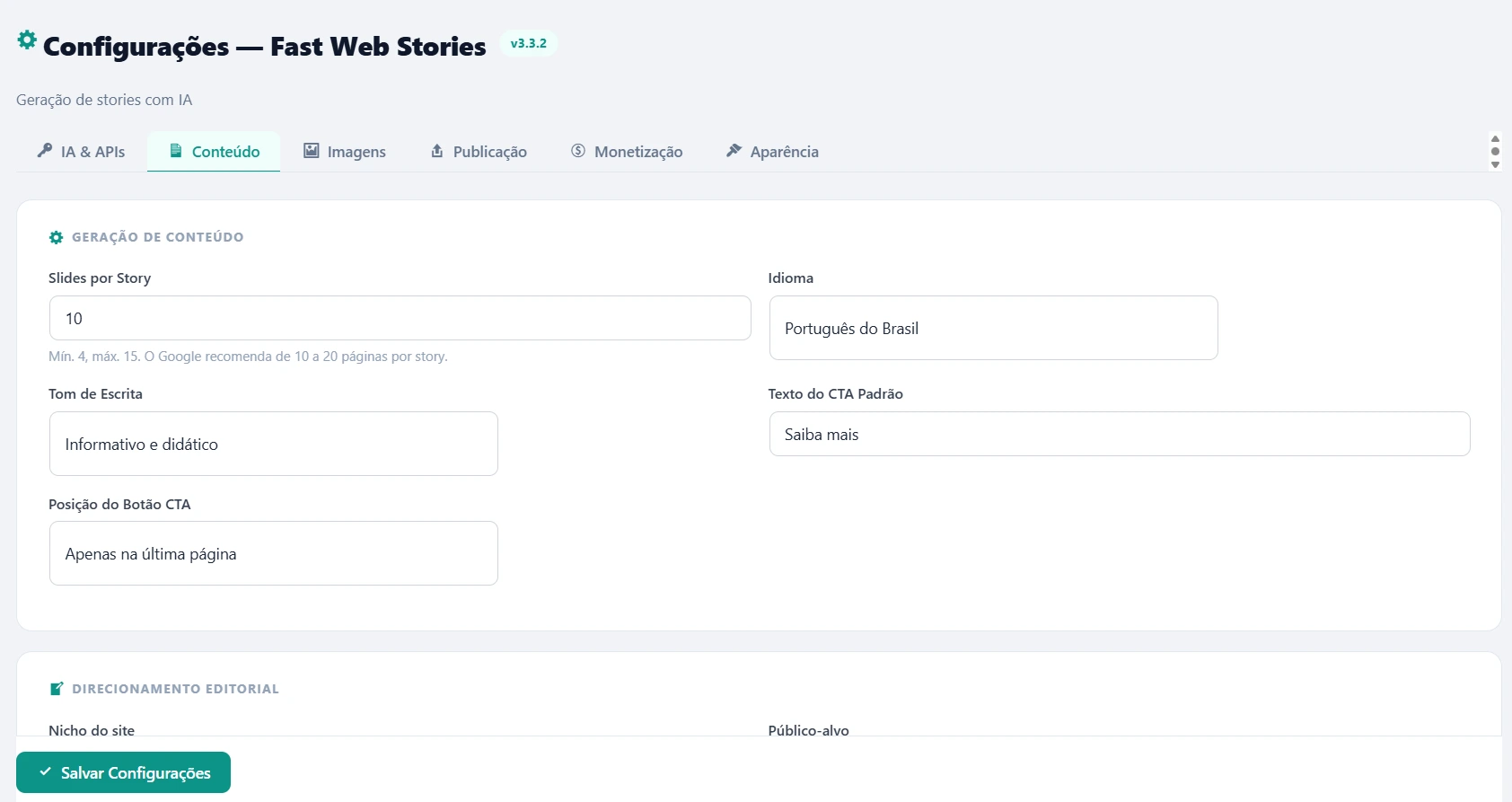
Task: Click the gear icon next to Geração de Conteúdo
Action: click(x=57, y=237)
